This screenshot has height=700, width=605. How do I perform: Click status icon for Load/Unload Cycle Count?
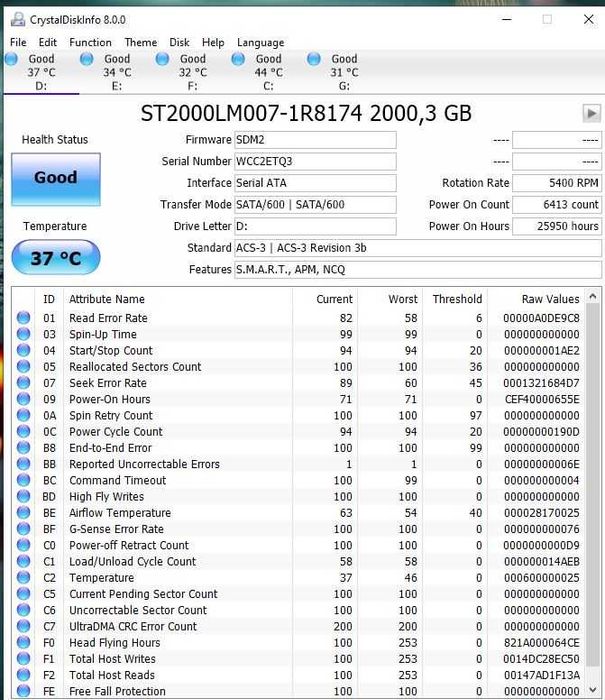pos(23,561)
